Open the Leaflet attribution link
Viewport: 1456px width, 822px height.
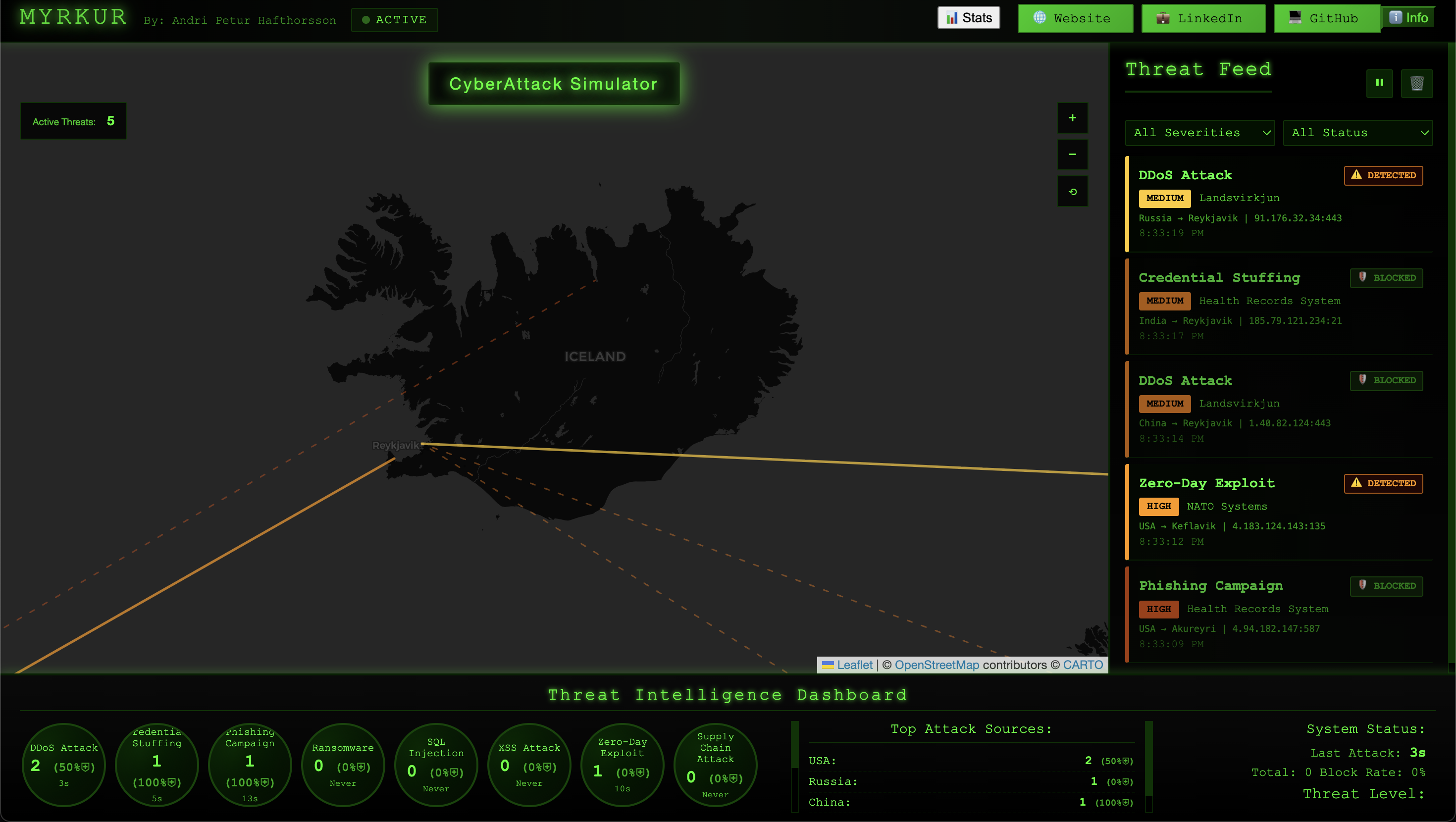pyautogui.click(x=854, y=665)
